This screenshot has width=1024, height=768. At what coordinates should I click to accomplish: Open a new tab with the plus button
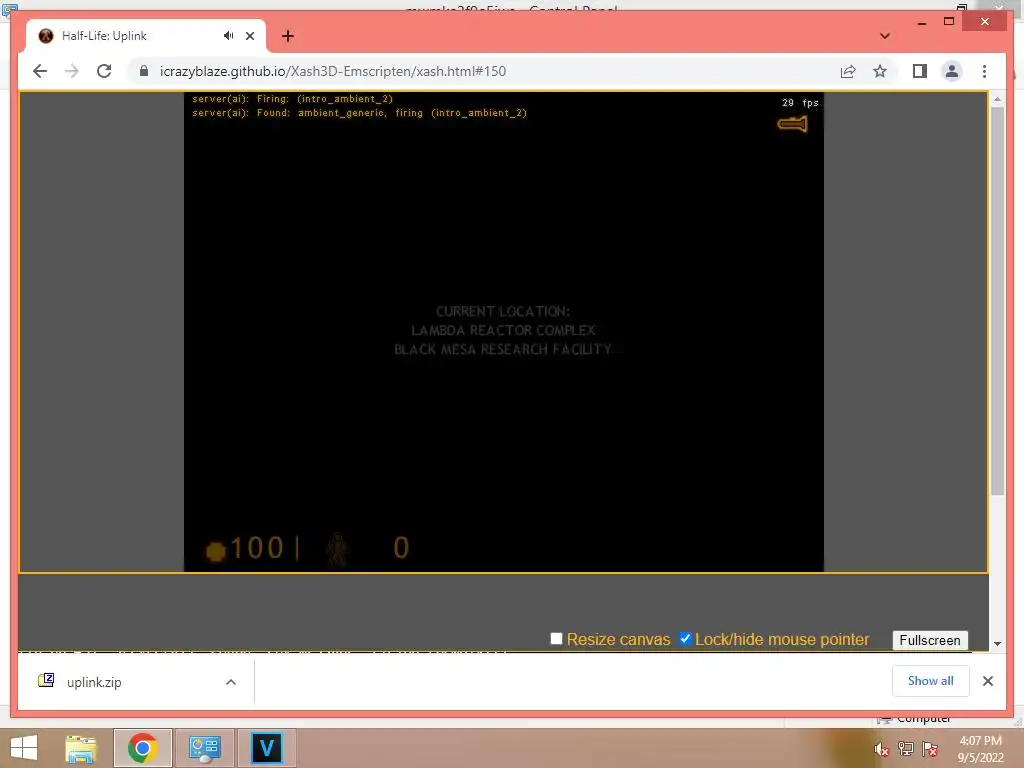point(288,36)
